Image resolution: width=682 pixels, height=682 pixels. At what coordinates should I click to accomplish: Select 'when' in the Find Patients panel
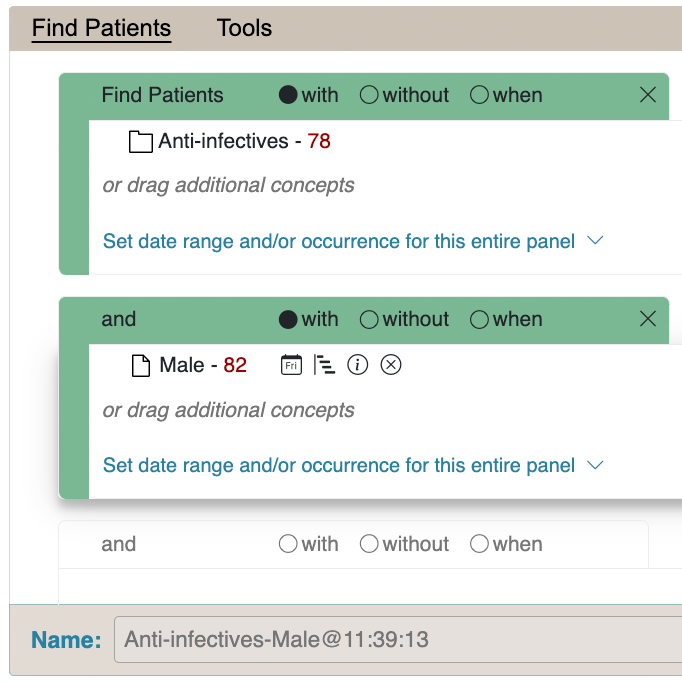(479, 95)
